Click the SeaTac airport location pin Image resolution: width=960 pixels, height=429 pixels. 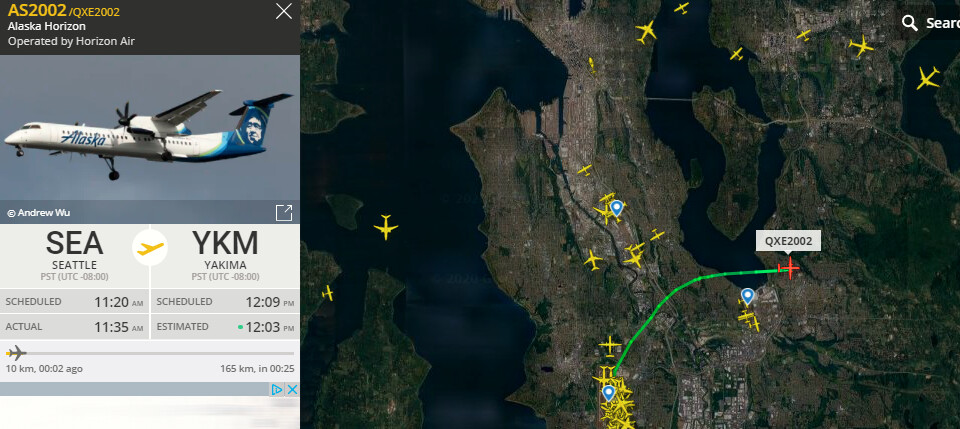pyautogui.click(x=608, y=393)
